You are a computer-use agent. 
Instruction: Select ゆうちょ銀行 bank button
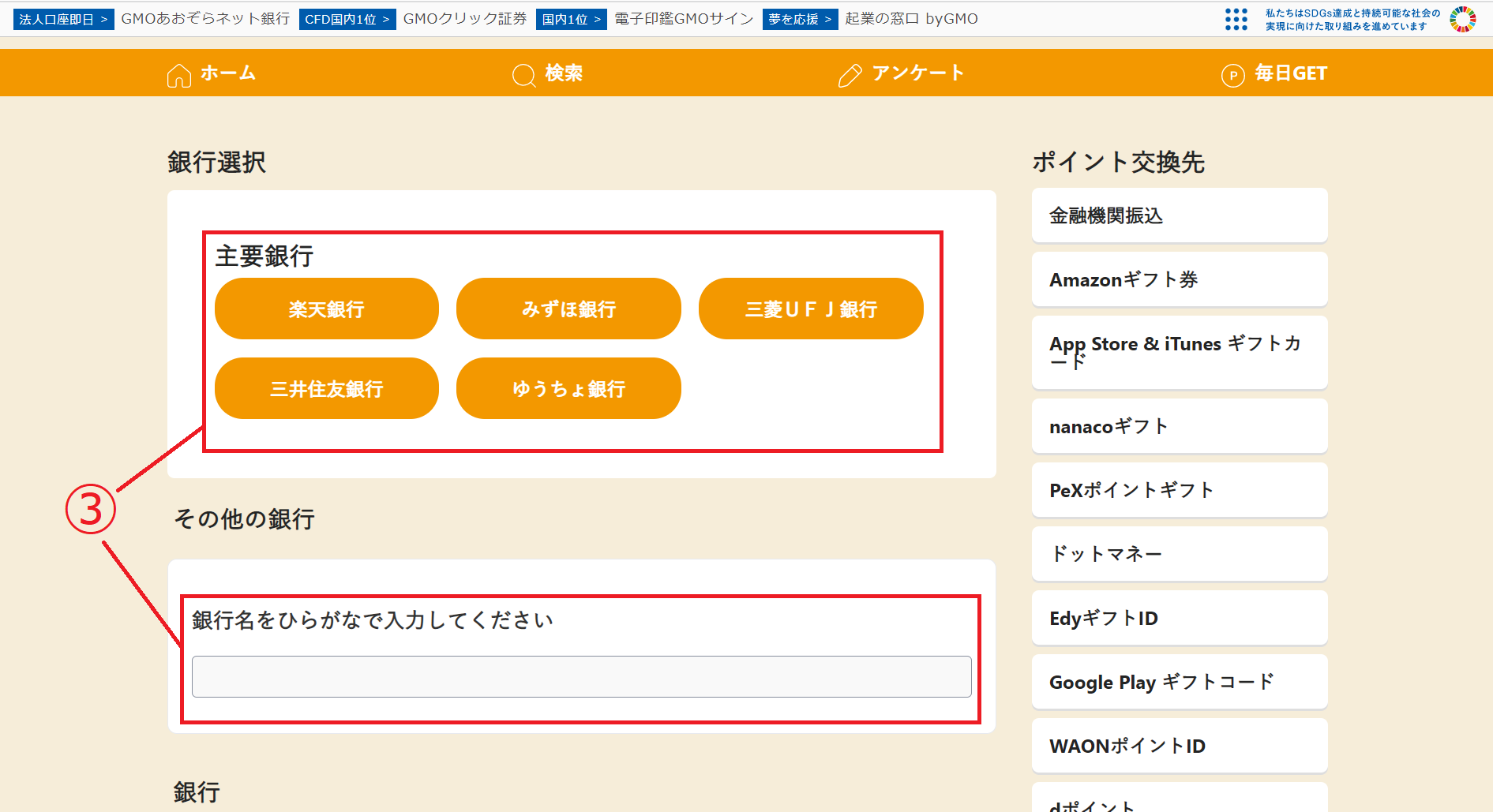click(x=568, y=388)
